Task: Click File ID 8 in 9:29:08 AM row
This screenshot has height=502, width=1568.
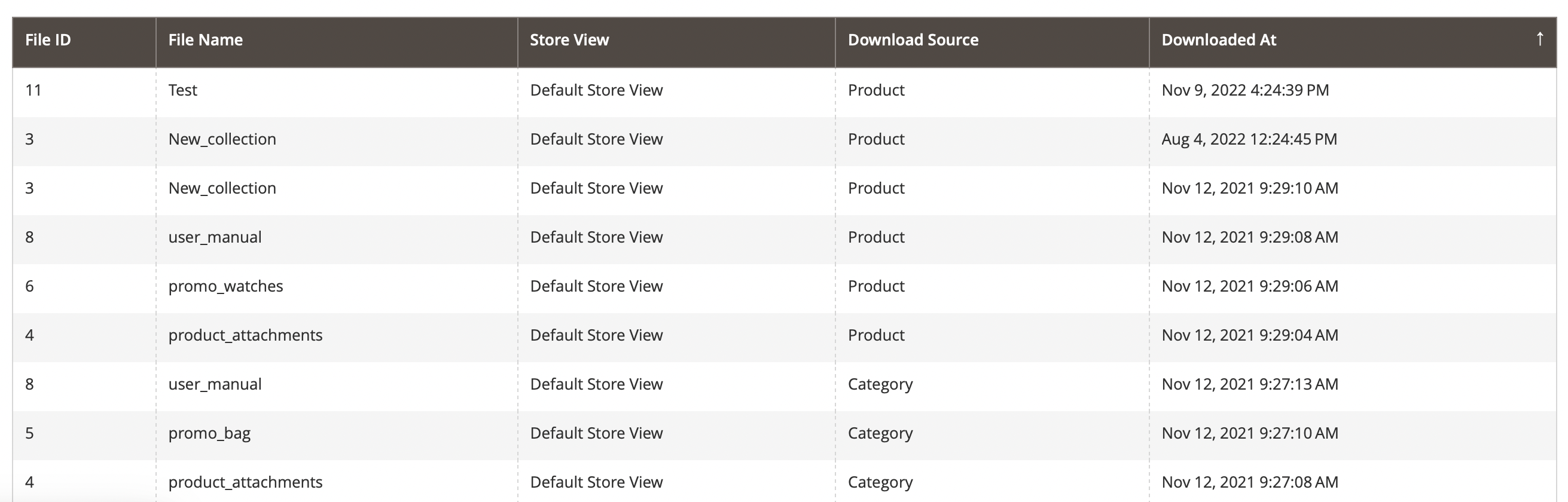Action: click(29, 237)
